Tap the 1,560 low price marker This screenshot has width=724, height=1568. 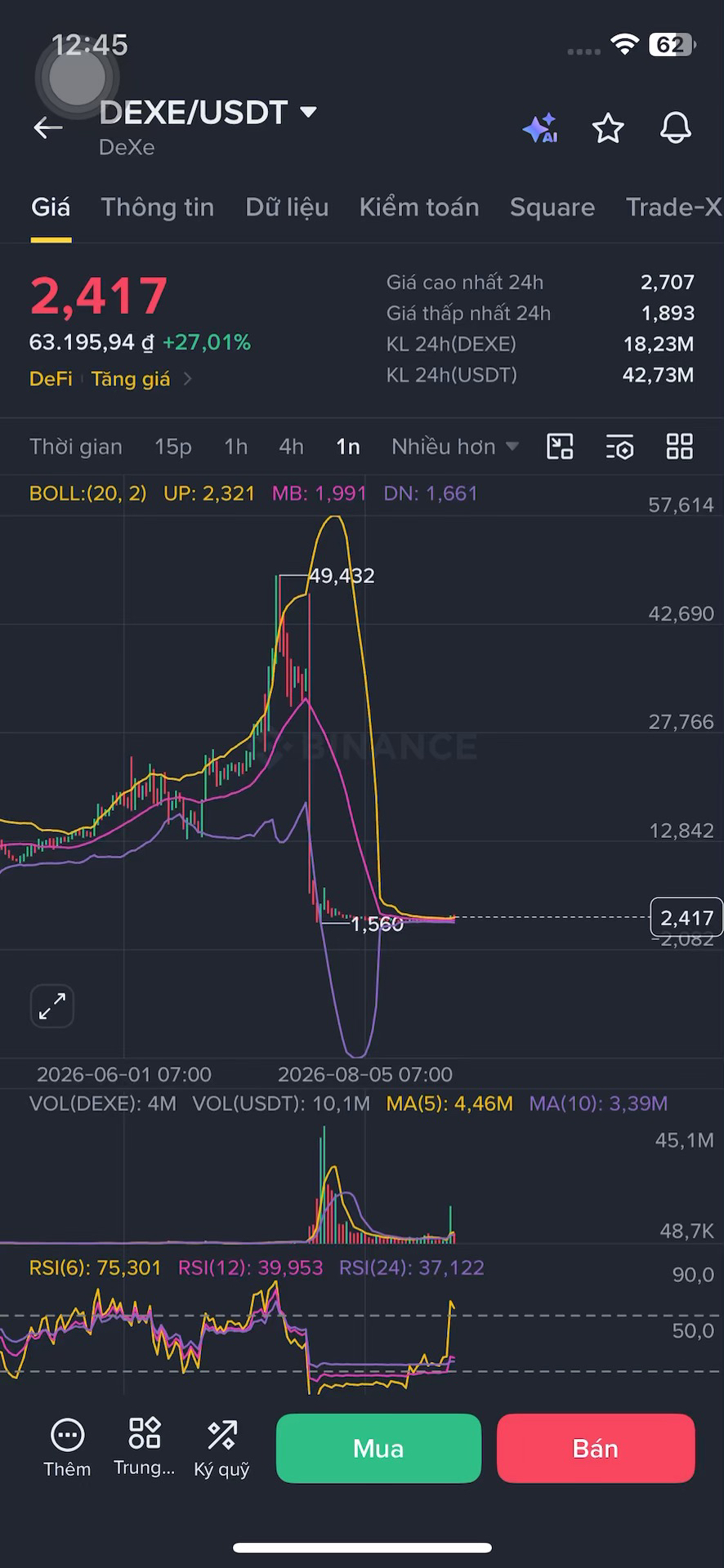coord(377,924)
